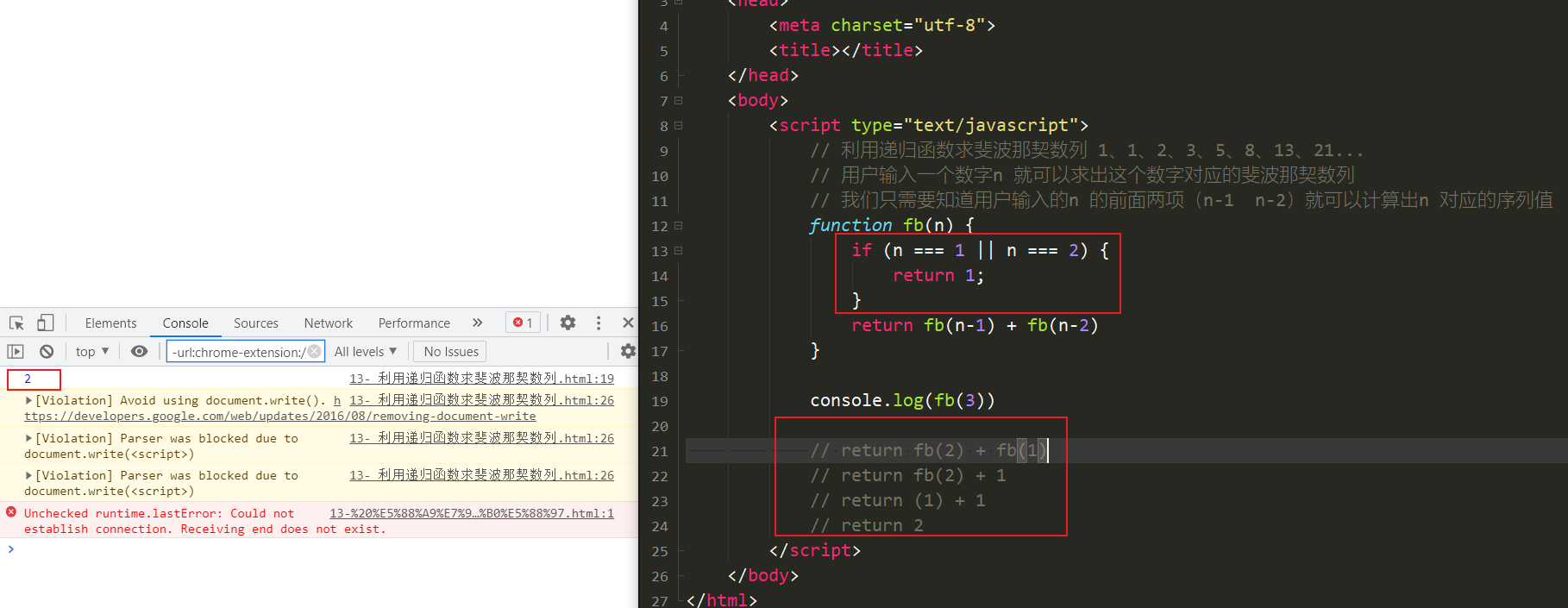Collapse the code fold at line 13 if

678,250
